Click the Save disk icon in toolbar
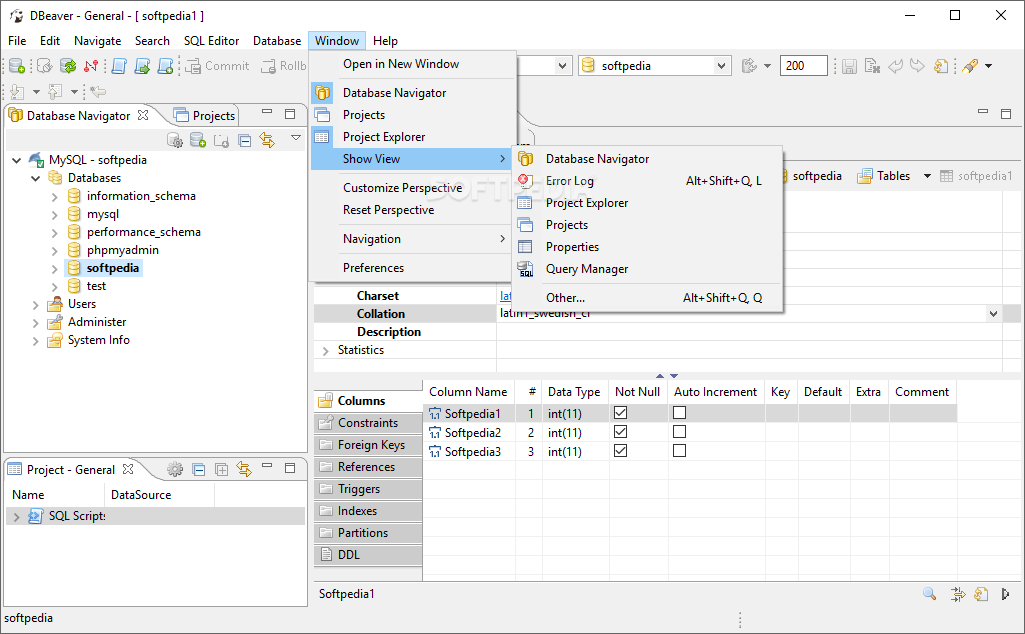The height and width of the screenshot is (634, 1025). (x=849, y=65)
